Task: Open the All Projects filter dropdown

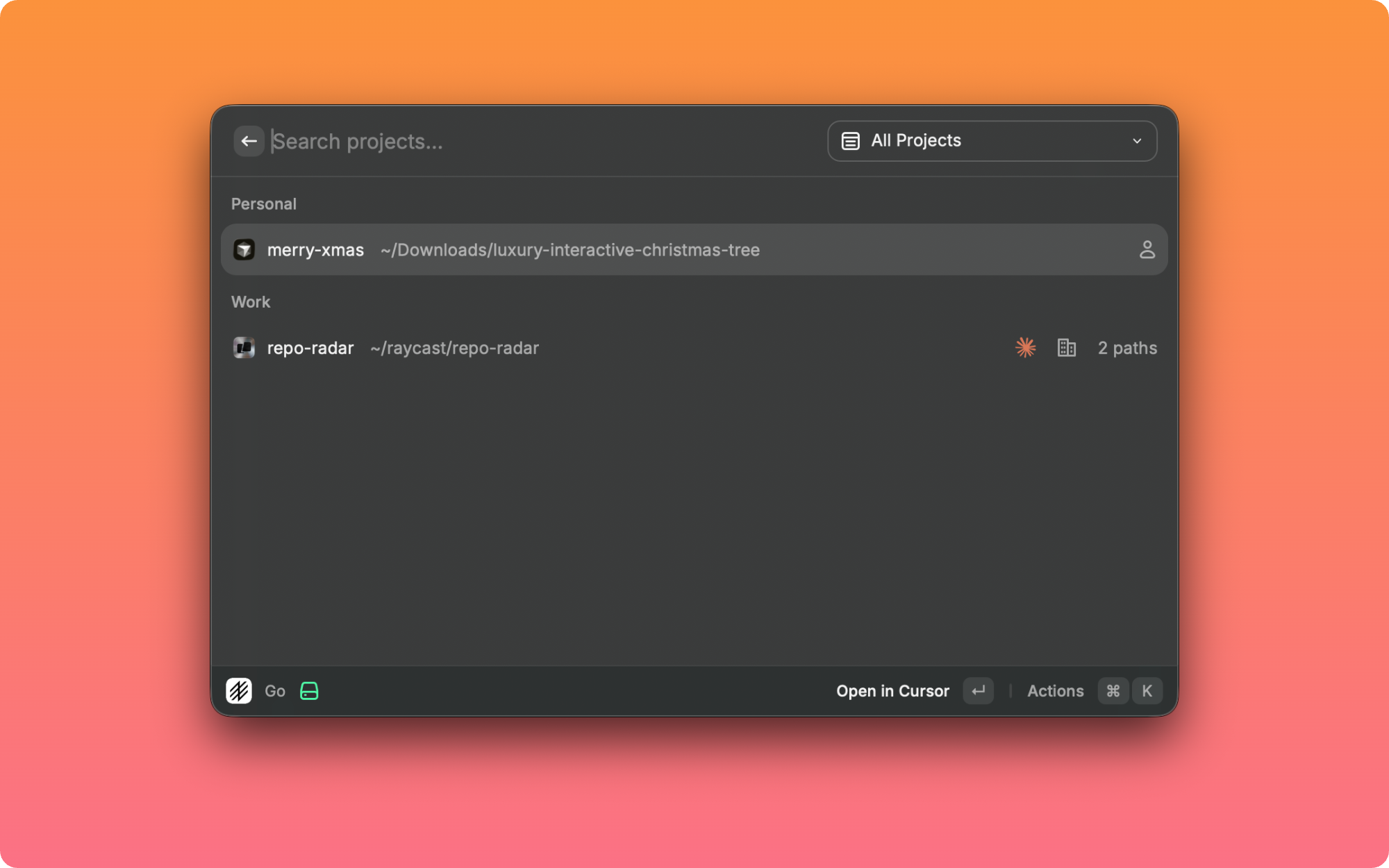Action: (992, 140)
